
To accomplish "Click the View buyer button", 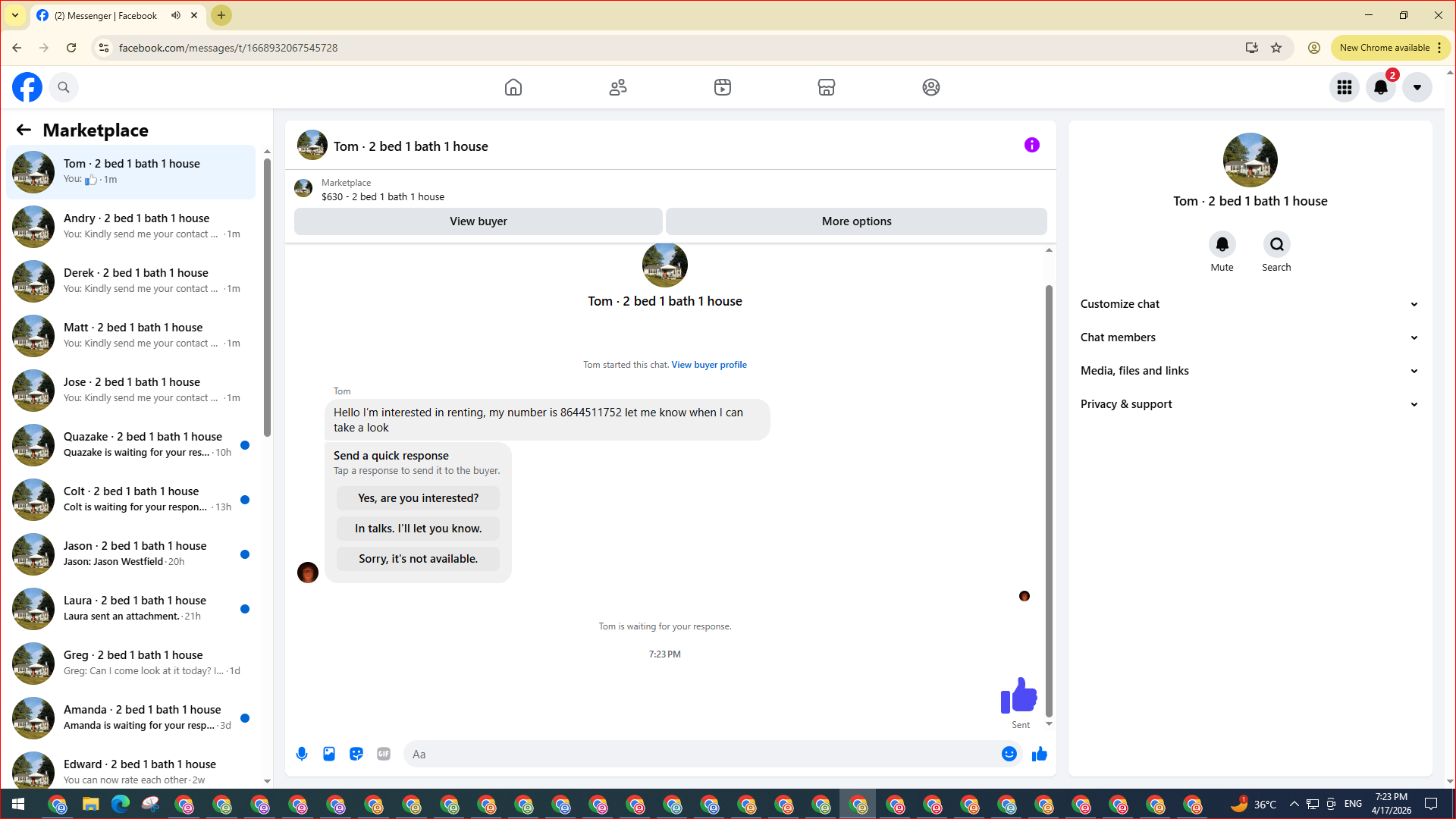I will 478,221.
